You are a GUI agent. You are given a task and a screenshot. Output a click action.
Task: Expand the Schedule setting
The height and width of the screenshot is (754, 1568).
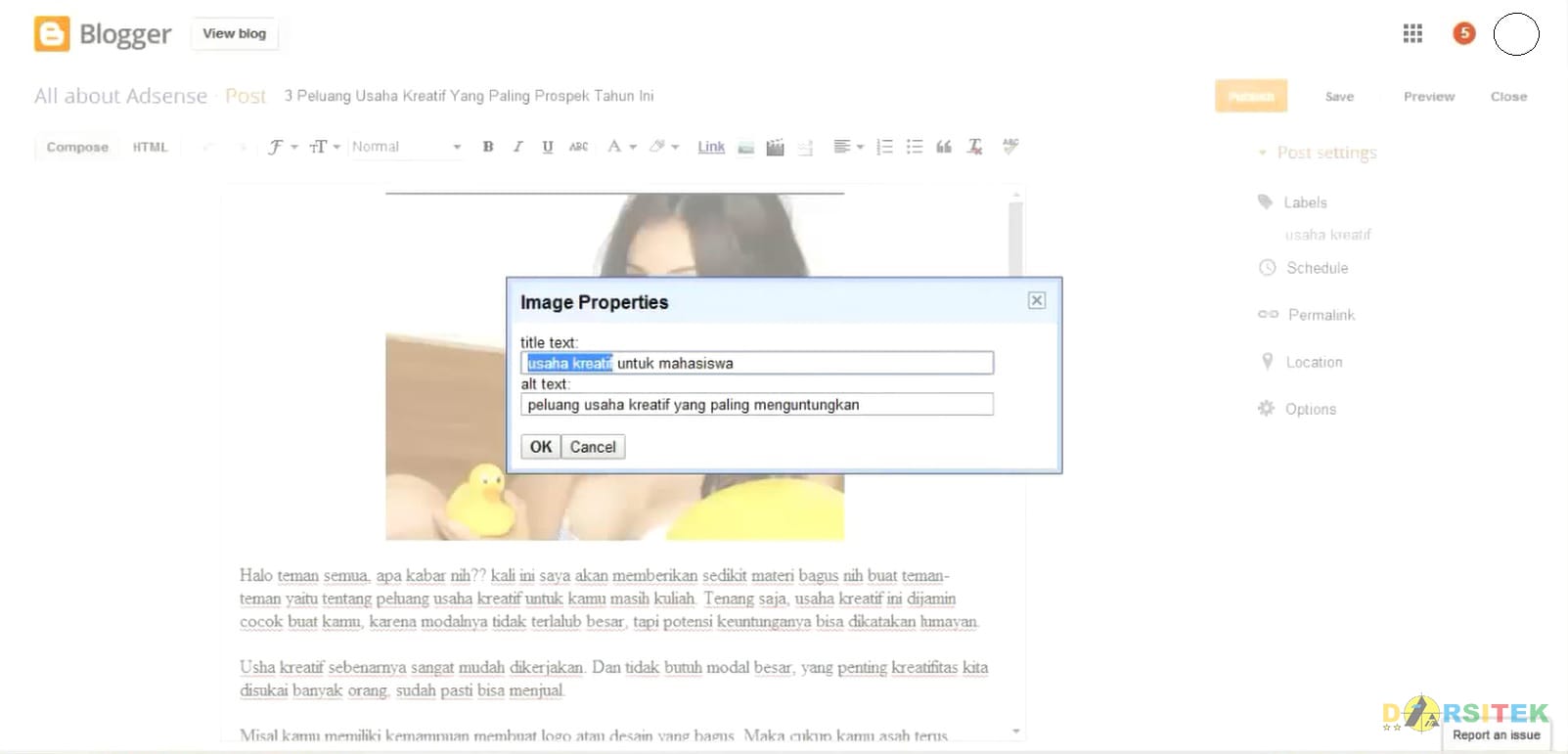1304,268
